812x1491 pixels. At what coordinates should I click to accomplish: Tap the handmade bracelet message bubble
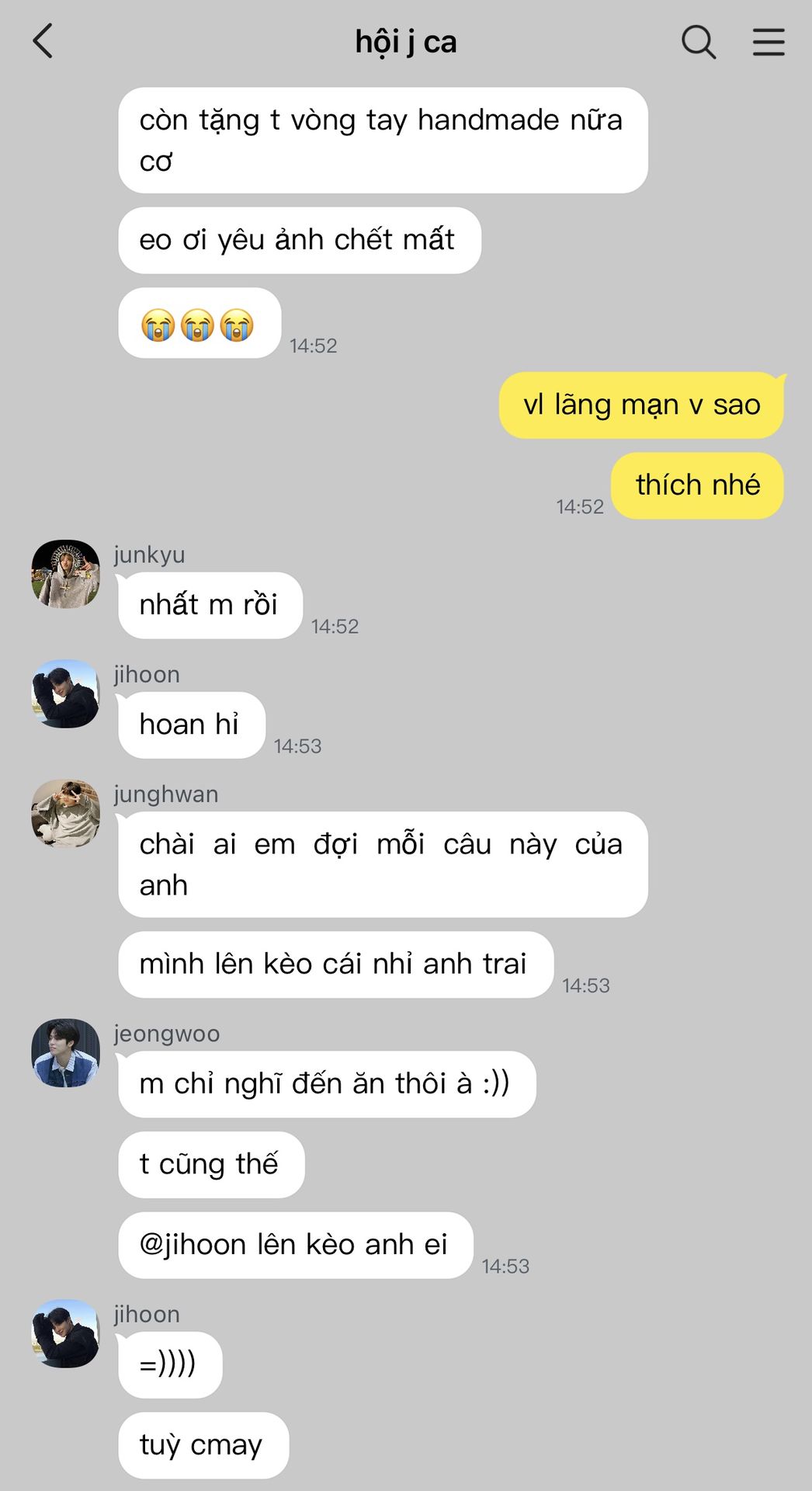[x=383, y=141]
